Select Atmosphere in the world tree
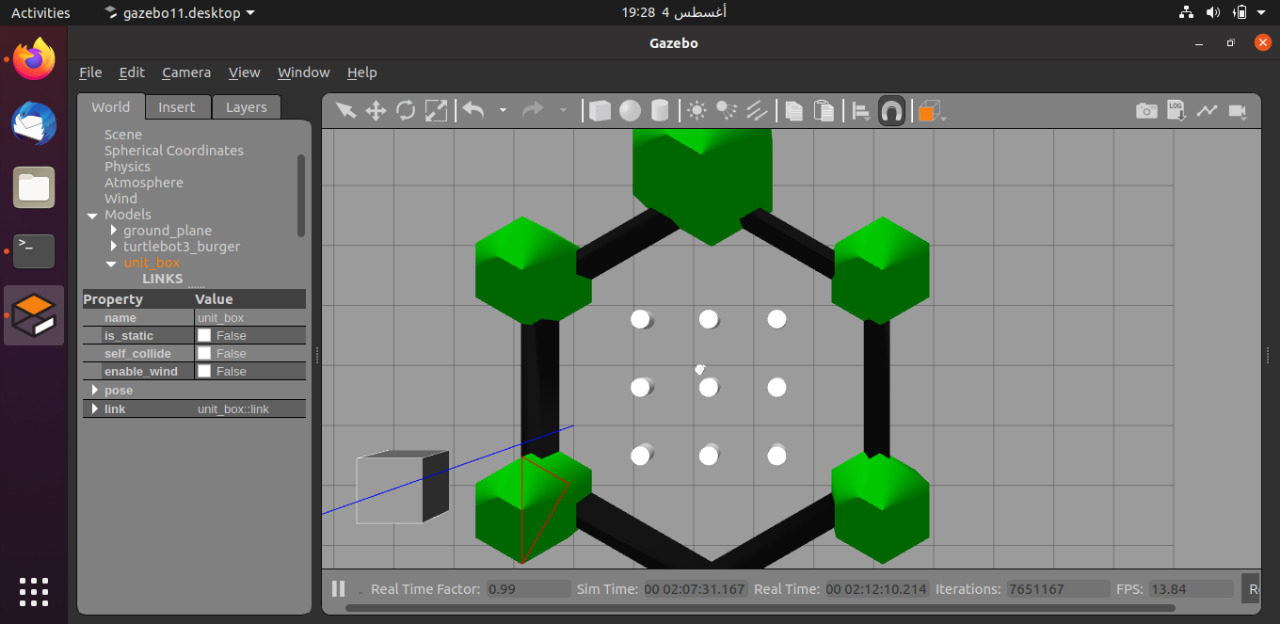The height and width of the screenshot is (624, 1280). coord(144,183)
